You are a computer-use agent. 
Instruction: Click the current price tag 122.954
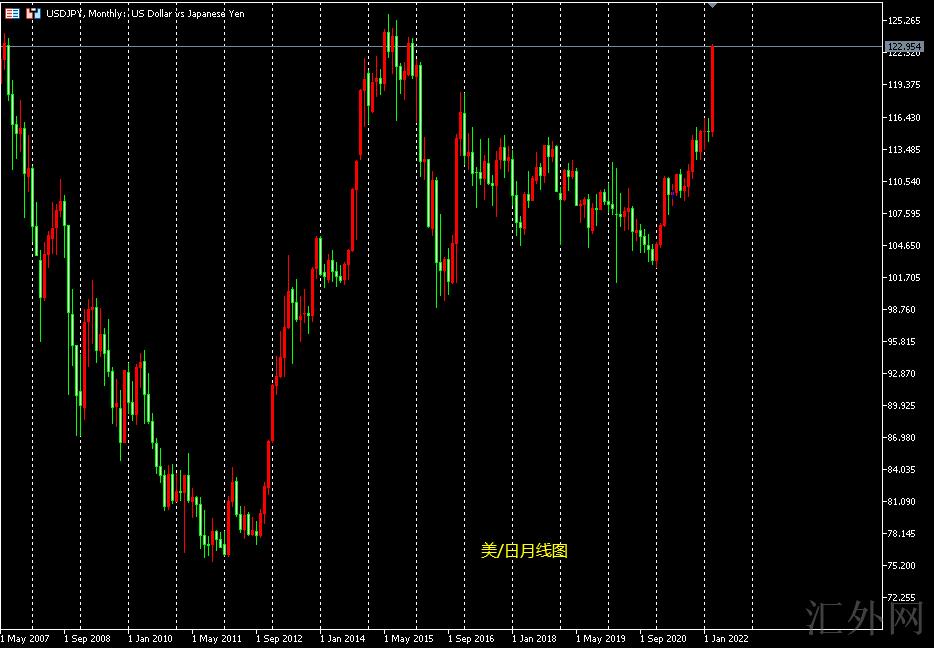point(903,46)
